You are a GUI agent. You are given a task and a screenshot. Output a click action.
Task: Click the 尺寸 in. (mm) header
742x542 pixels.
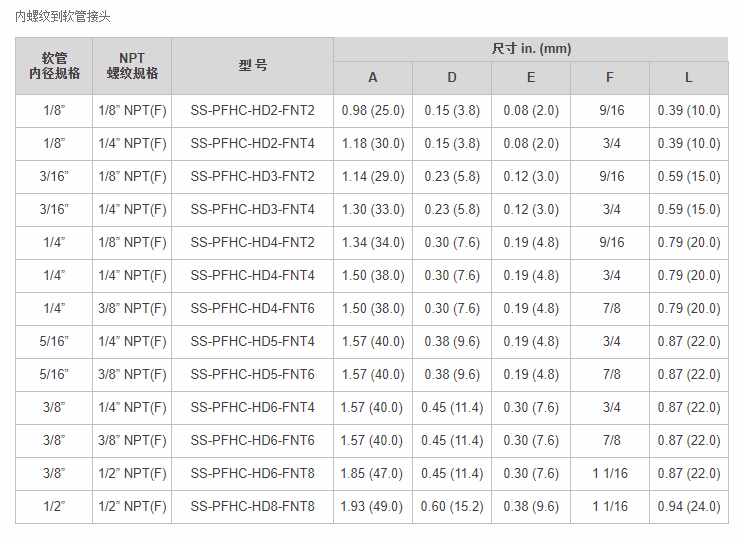(x=531, y=49)
